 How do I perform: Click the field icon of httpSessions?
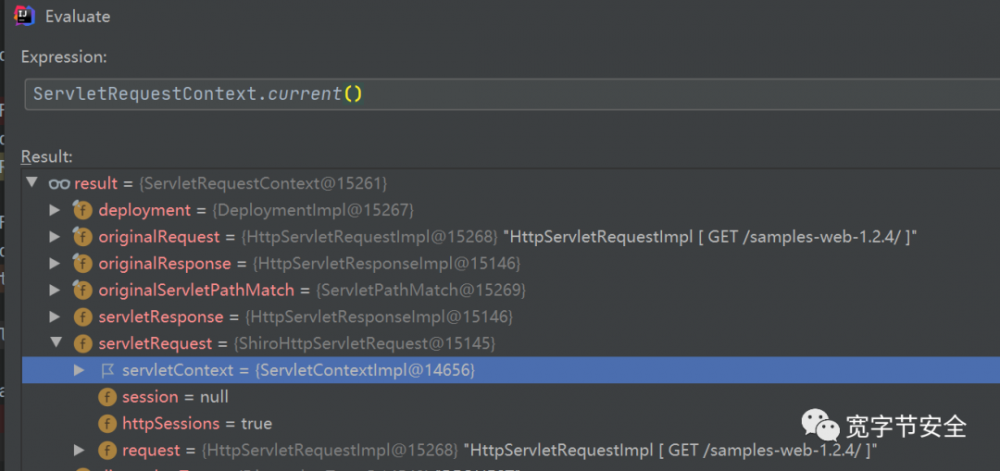pos(107,424)
